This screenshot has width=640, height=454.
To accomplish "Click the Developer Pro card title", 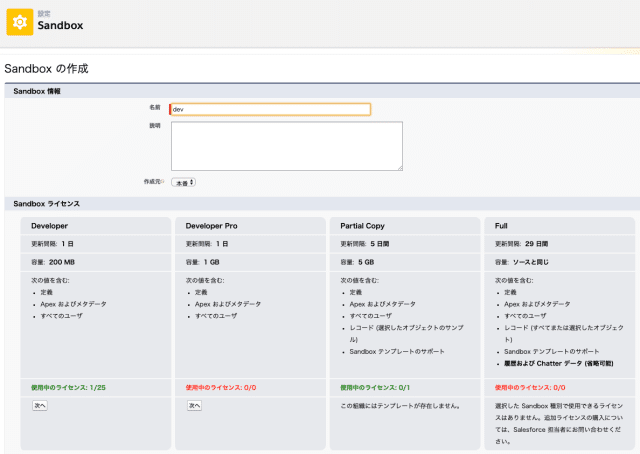I will (211, 226).
